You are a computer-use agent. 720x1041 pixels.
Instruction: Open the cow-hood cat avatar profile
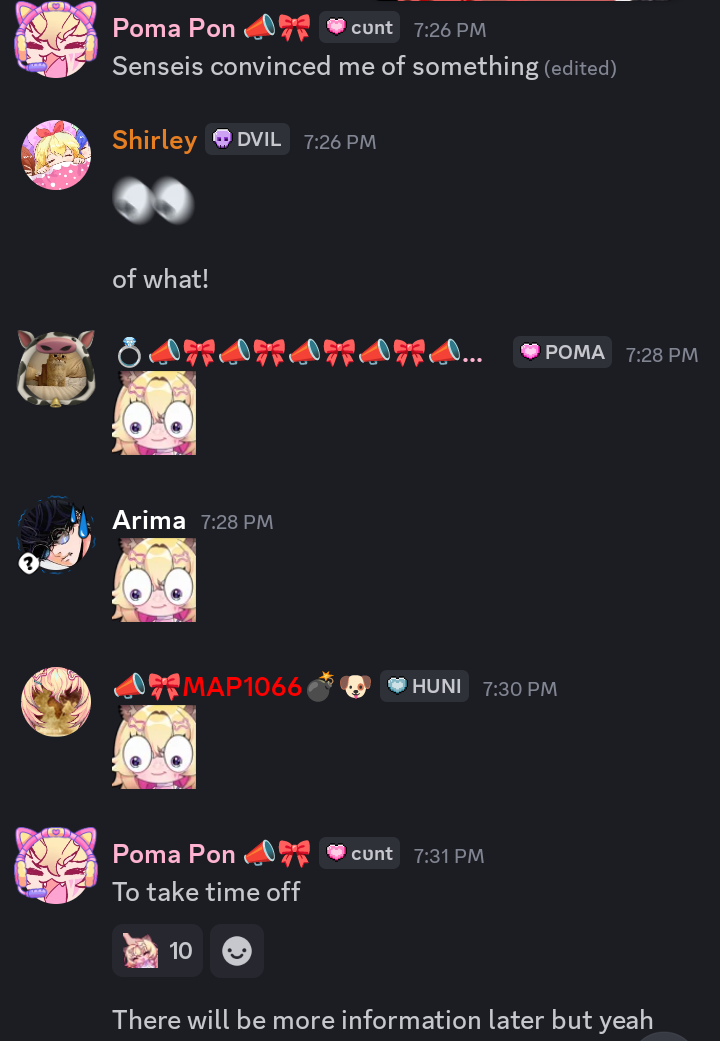click(56, 368)
